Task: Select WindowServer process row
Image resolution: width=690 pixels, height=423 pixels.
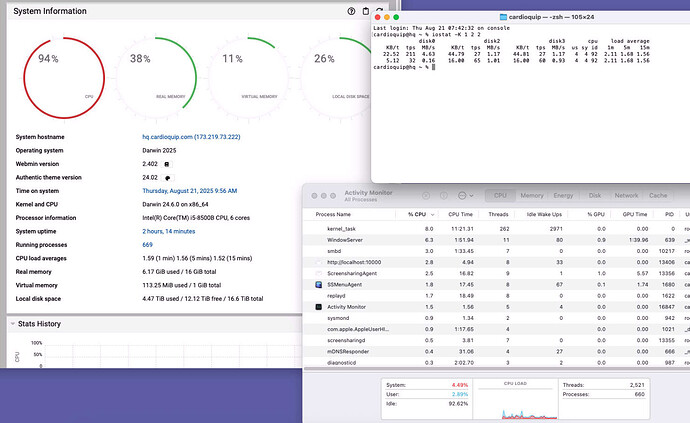Action: [496, 240]
